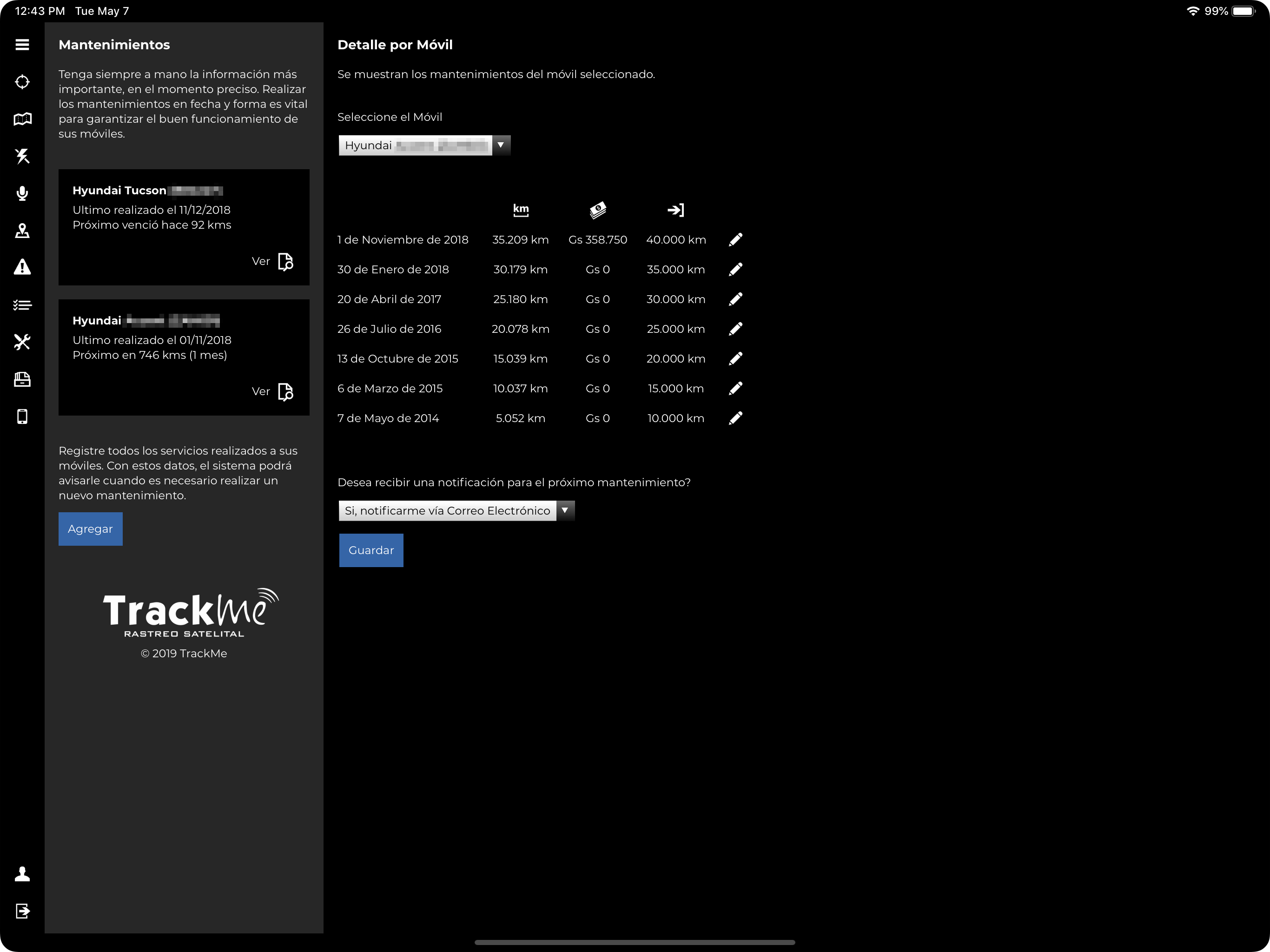
Task: Click the 35.209 km value
Action: point(520,239)
